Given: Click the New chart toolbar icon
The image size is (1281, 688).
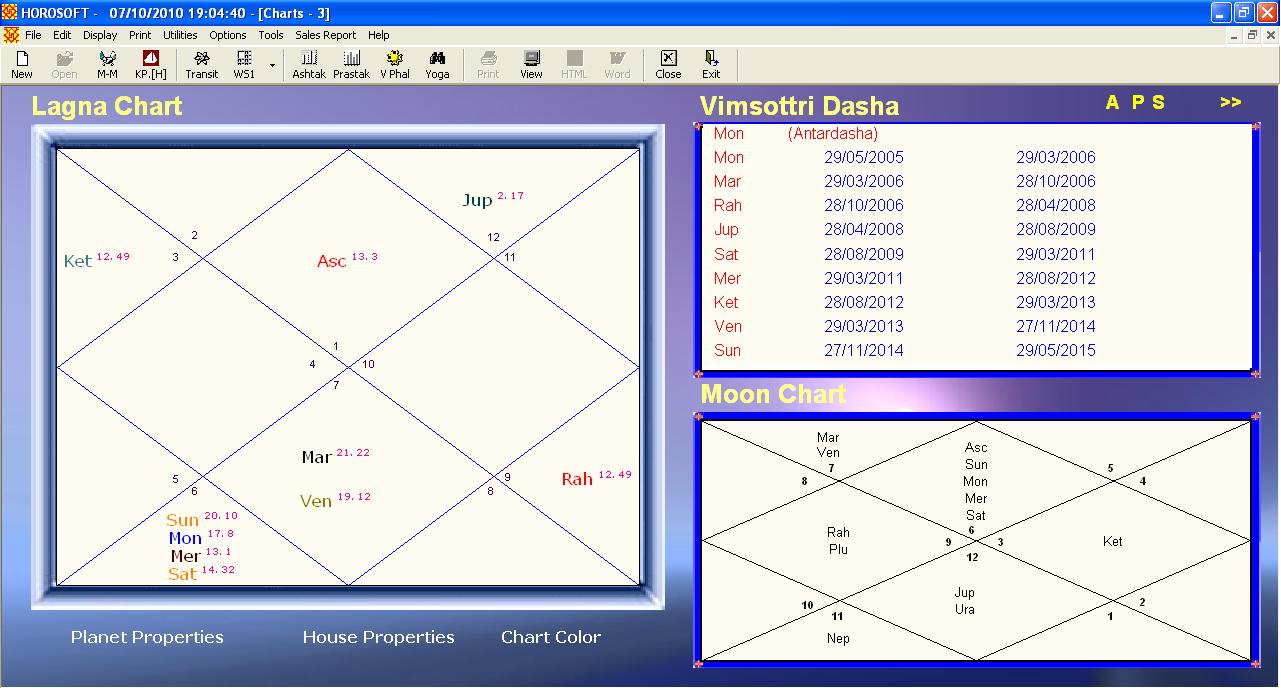Looking at the screenshot, I should [x=21, y=65].
